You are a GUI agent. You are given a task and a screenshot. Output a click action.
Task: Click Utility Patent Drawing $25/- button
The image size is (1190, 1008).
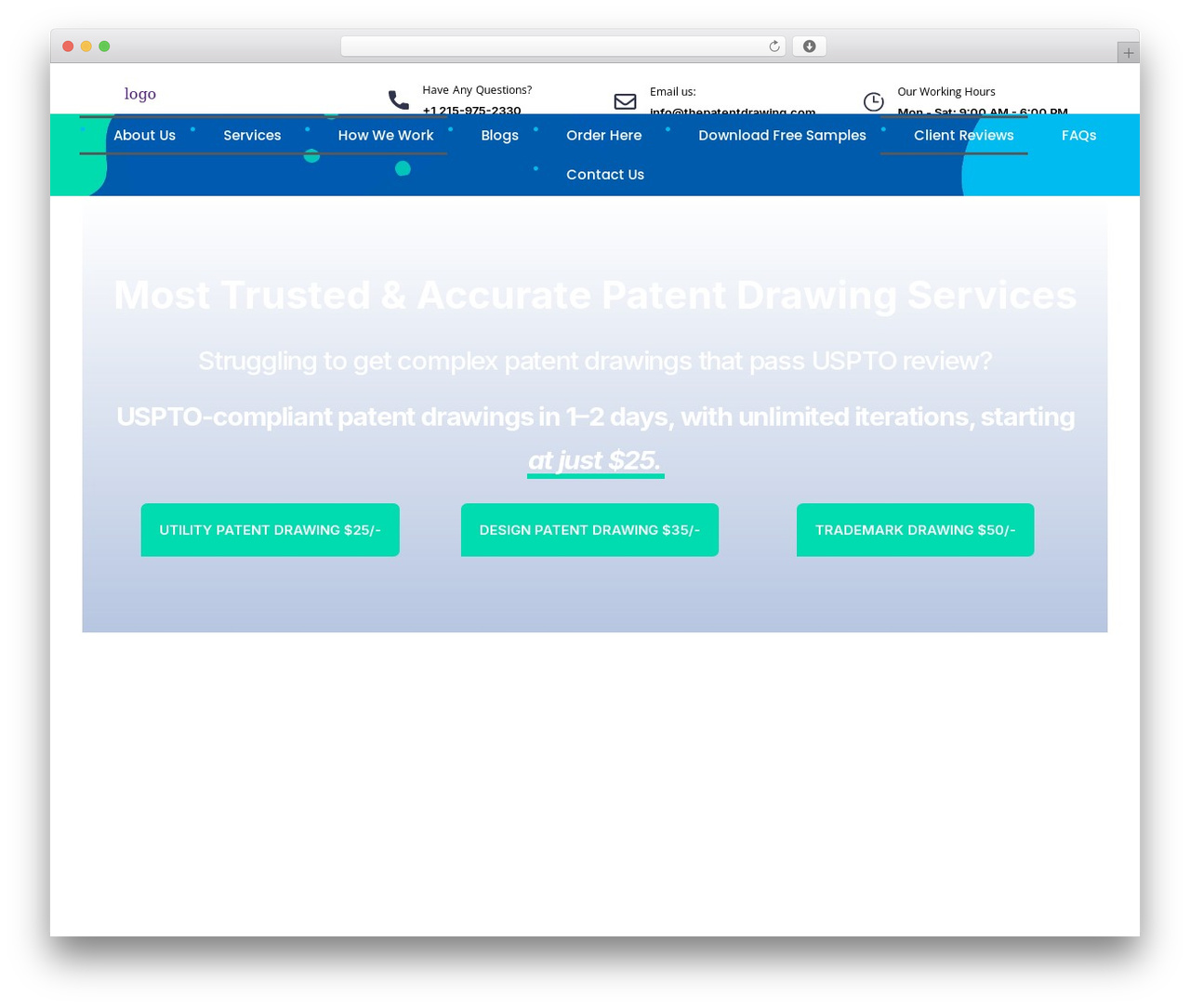pos(271,530)
